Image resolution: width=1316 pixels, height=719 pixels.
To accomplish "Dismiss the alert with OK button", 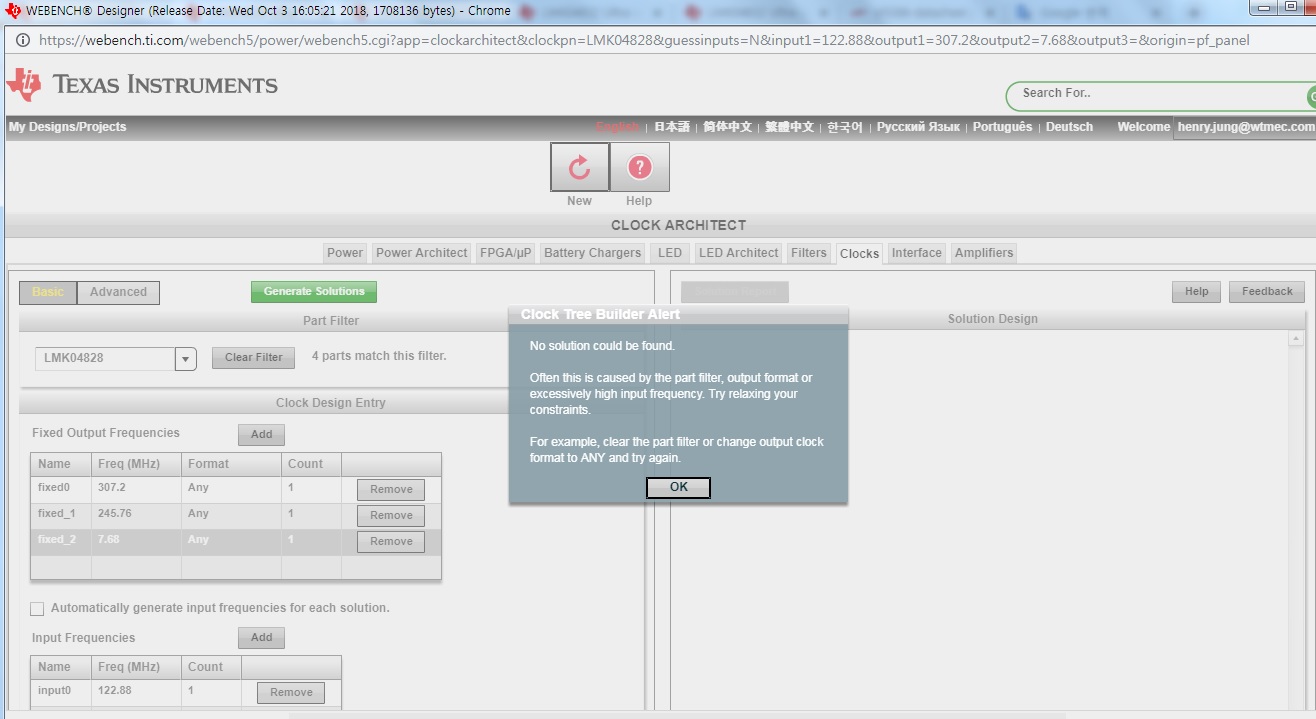I will (x=678, y=487).
